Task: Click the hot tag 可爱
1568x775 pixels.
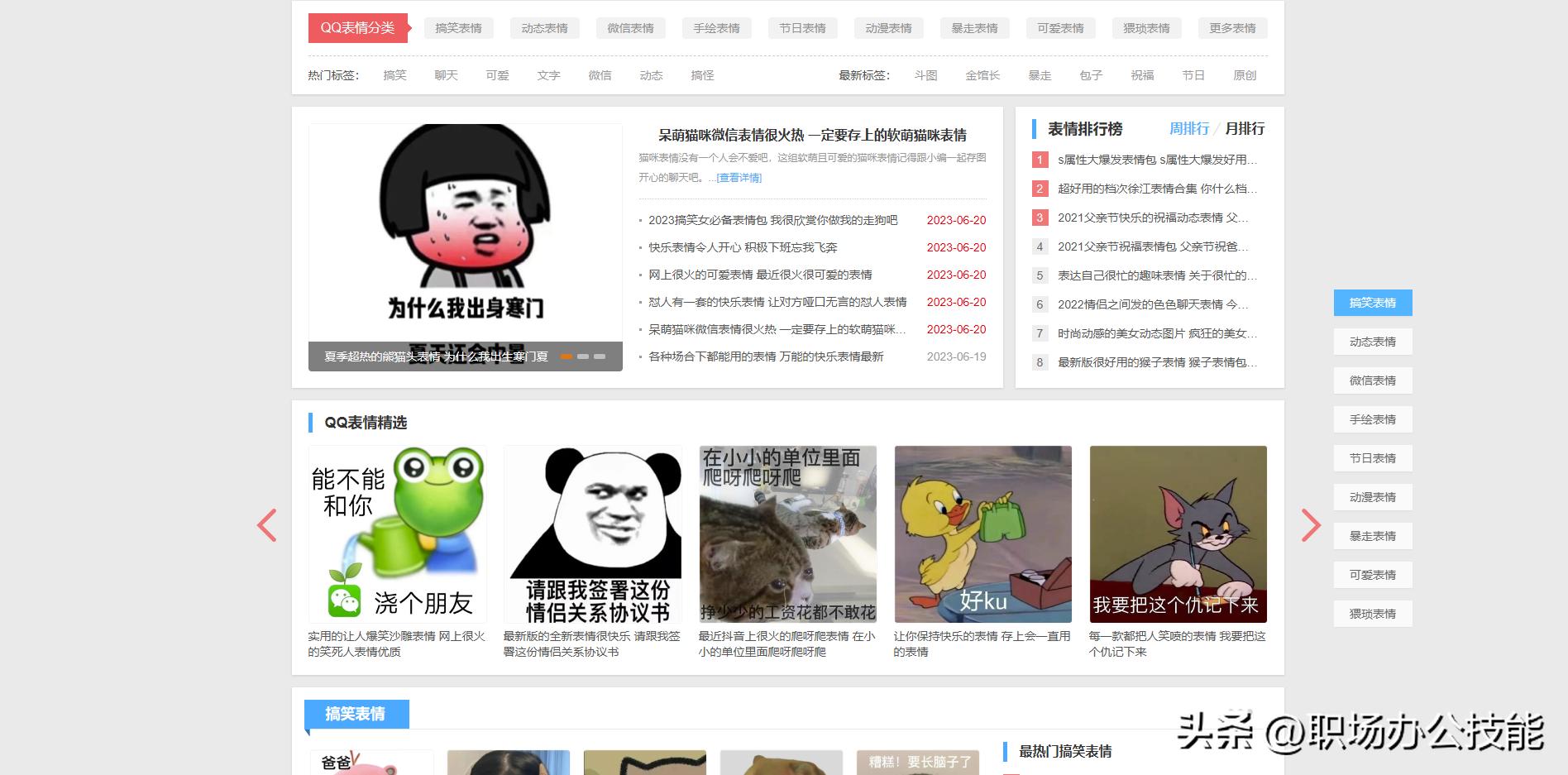Action: coord(497,74)
